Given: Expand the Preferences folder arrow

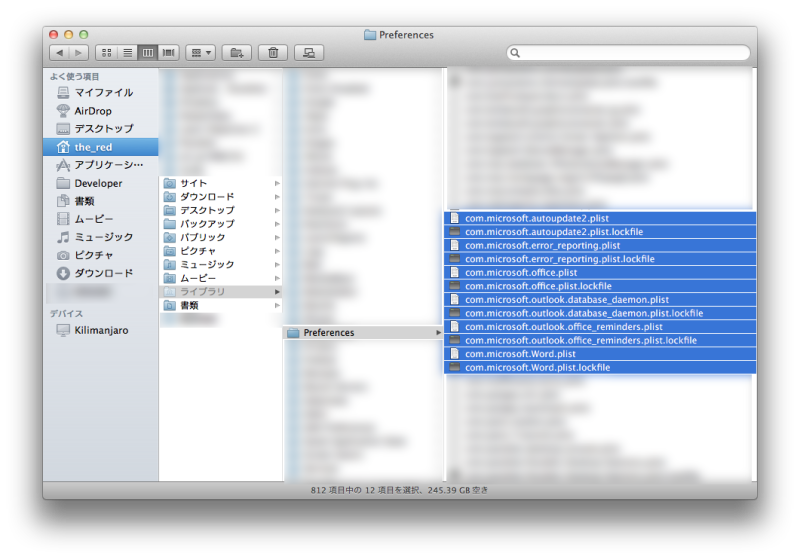Looking at the screenshot, I should point(438,333).
